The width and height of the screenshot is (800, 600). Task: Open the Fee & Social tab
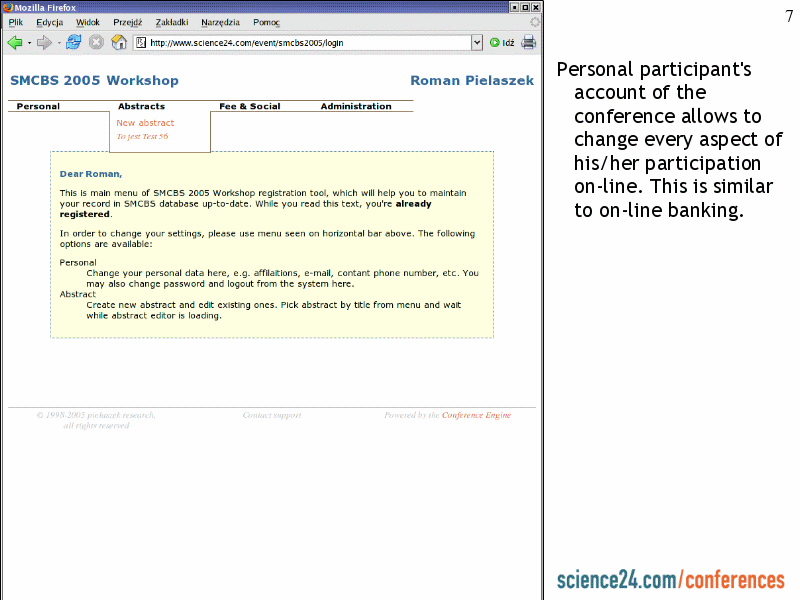[x=250, y=106]
